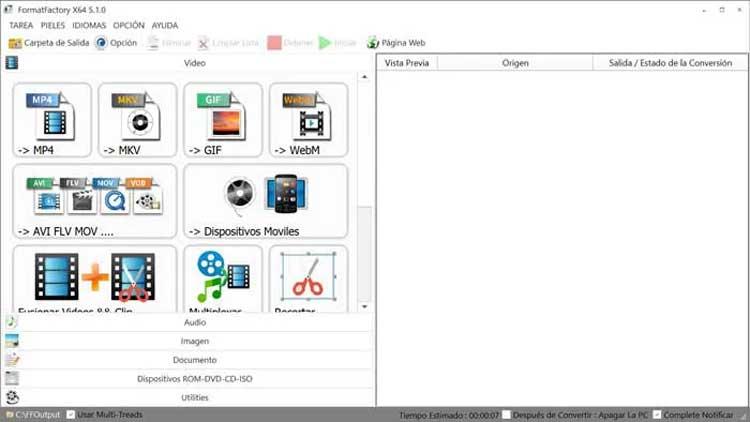Choose the -> GIF conversion tile
750x422 pixels.
pyautogui.click(x=223, y=120)
